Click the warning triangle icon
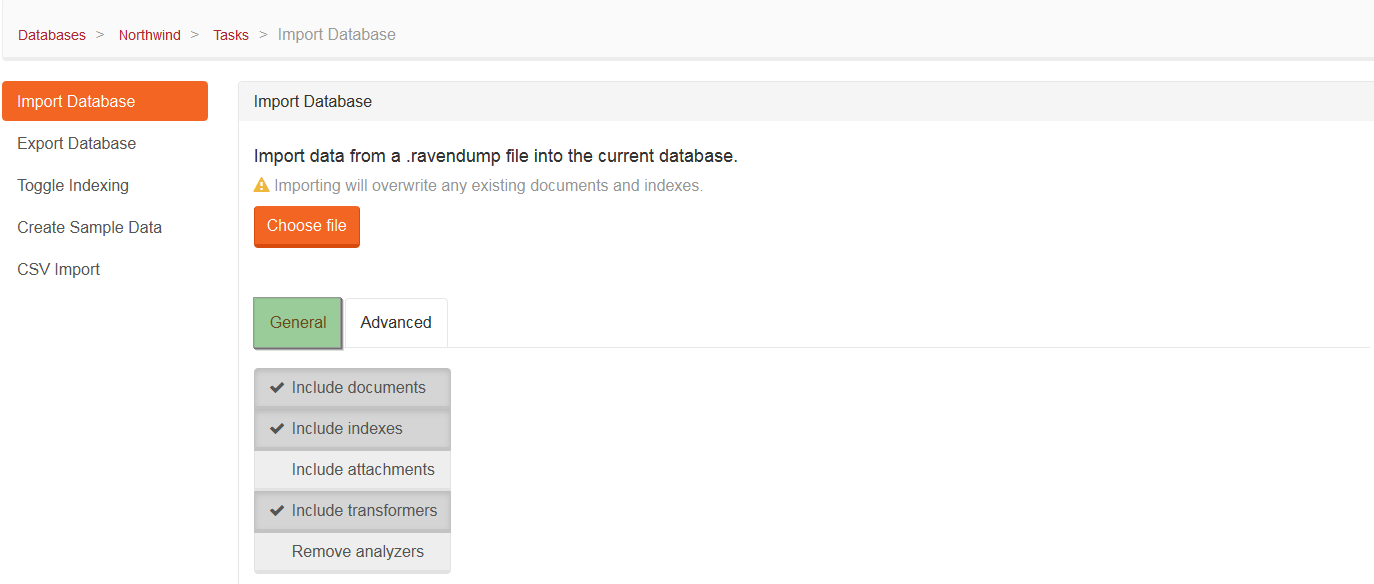This screenshot has height=584, width=1374. pyautogui.click(x=262, y=185)
